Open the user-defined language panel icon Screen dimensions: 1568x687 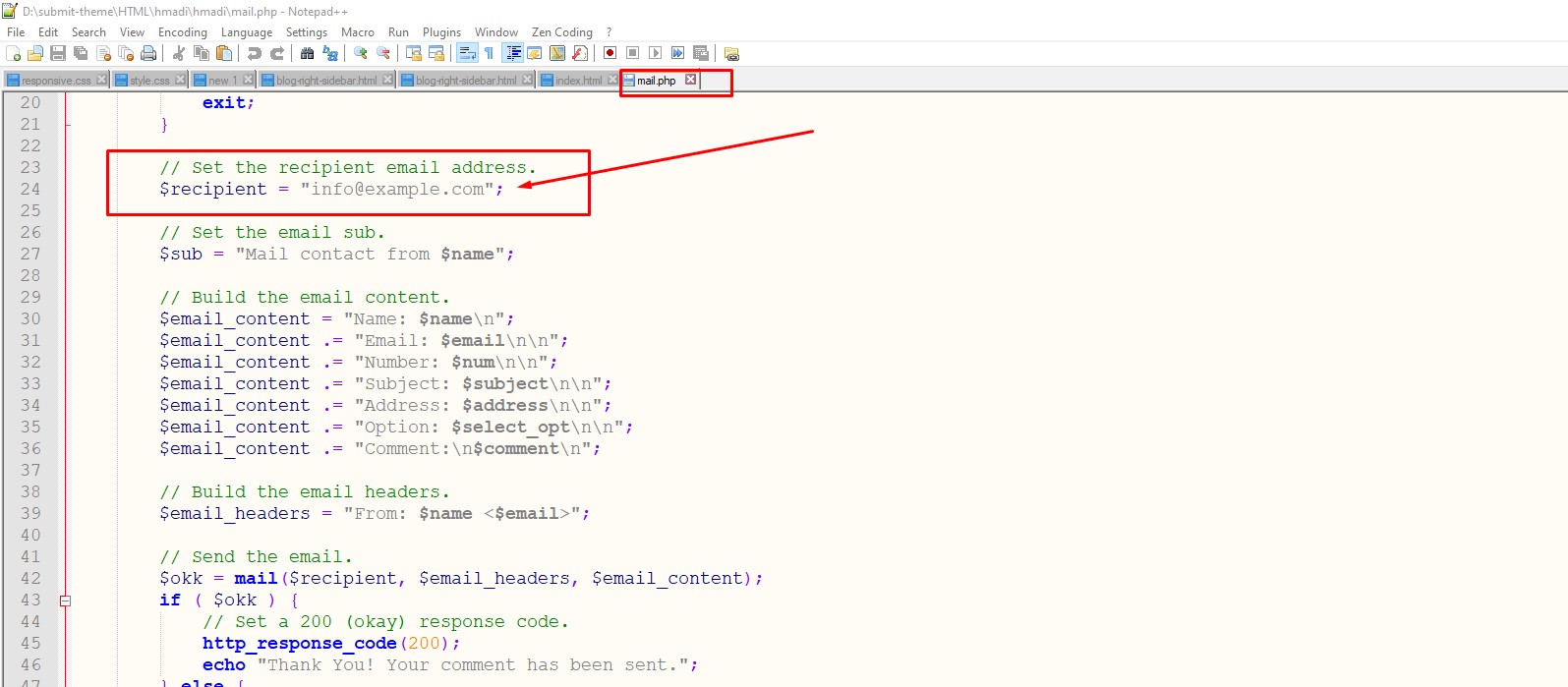tap(534, 53)
